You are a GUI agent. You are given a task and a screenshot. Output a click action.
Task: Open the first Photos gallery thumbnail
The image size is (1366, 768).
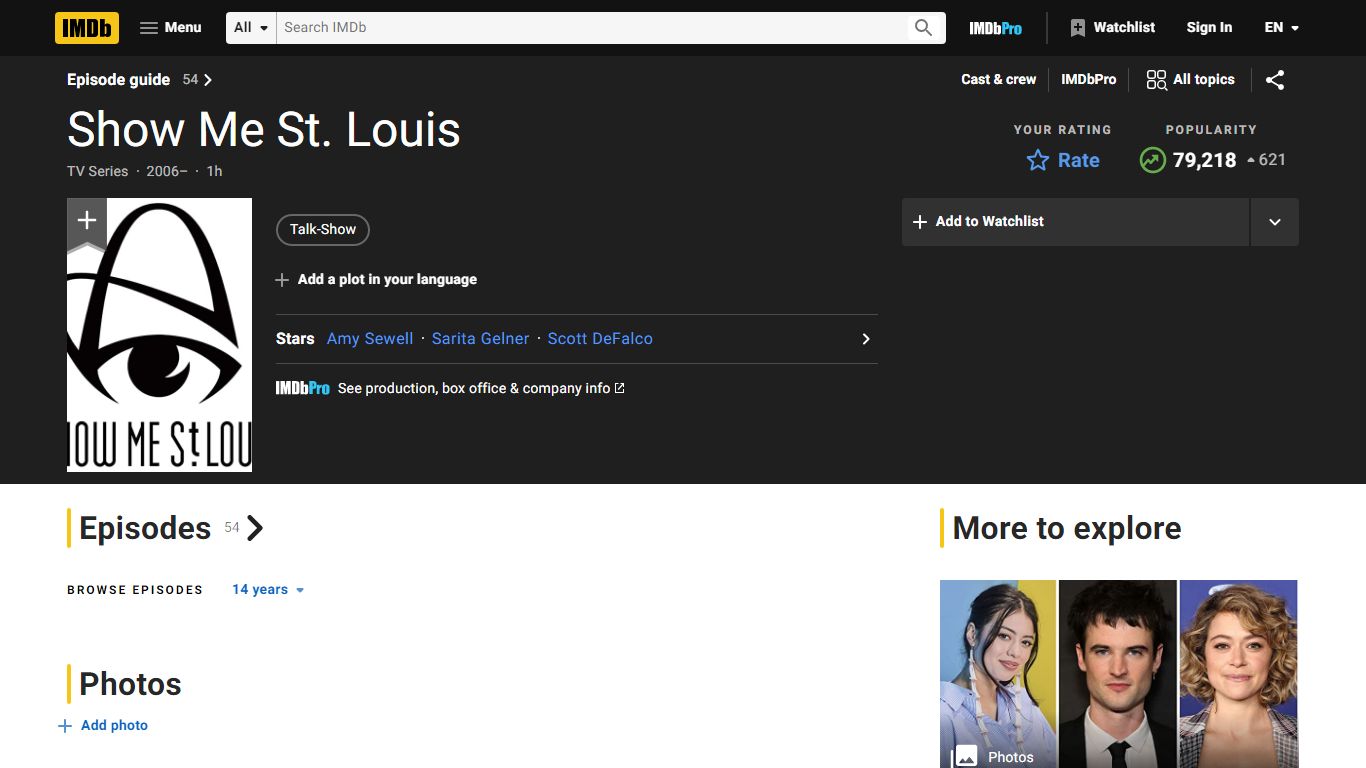[x=998, y=674]
